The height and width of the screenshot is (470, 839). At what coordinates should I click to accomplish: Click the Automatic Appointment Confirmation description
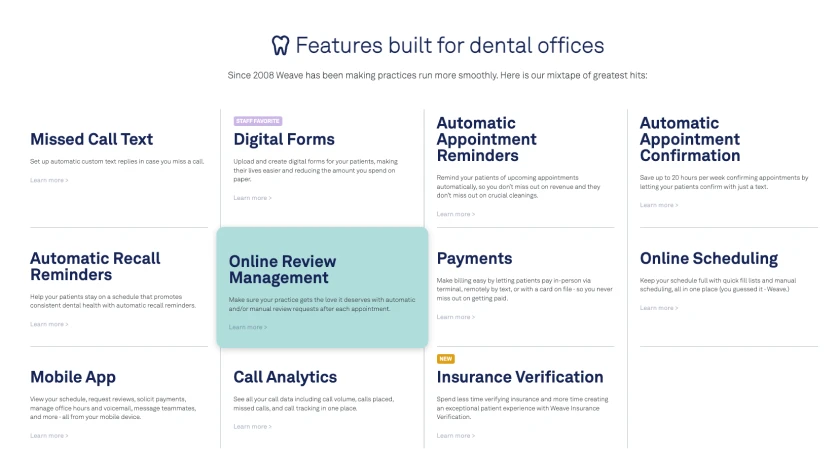(724, 182)
